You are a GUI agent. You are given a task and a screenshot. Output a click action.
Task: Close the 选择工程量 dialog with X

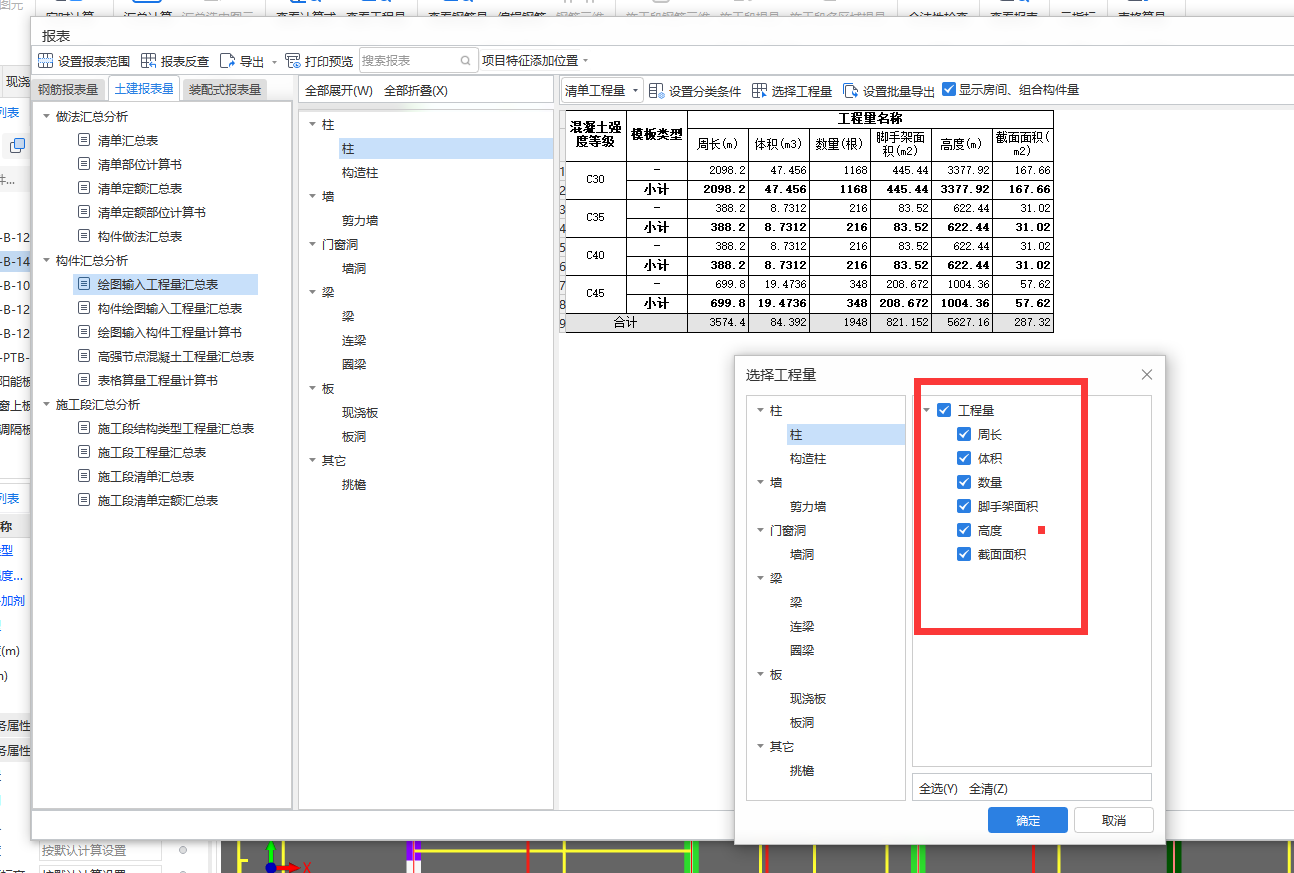(x=1147, y=375)
